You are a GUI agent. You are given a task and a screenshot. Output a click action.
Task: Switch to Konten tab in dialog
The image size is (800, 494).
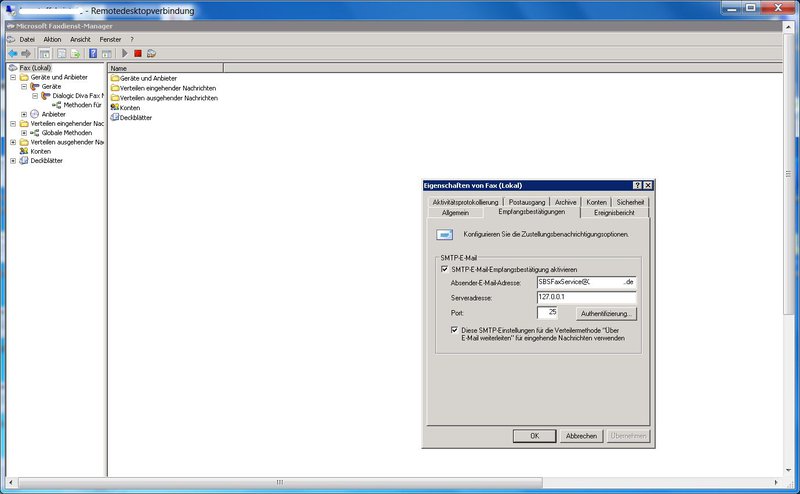pos(596,202)
